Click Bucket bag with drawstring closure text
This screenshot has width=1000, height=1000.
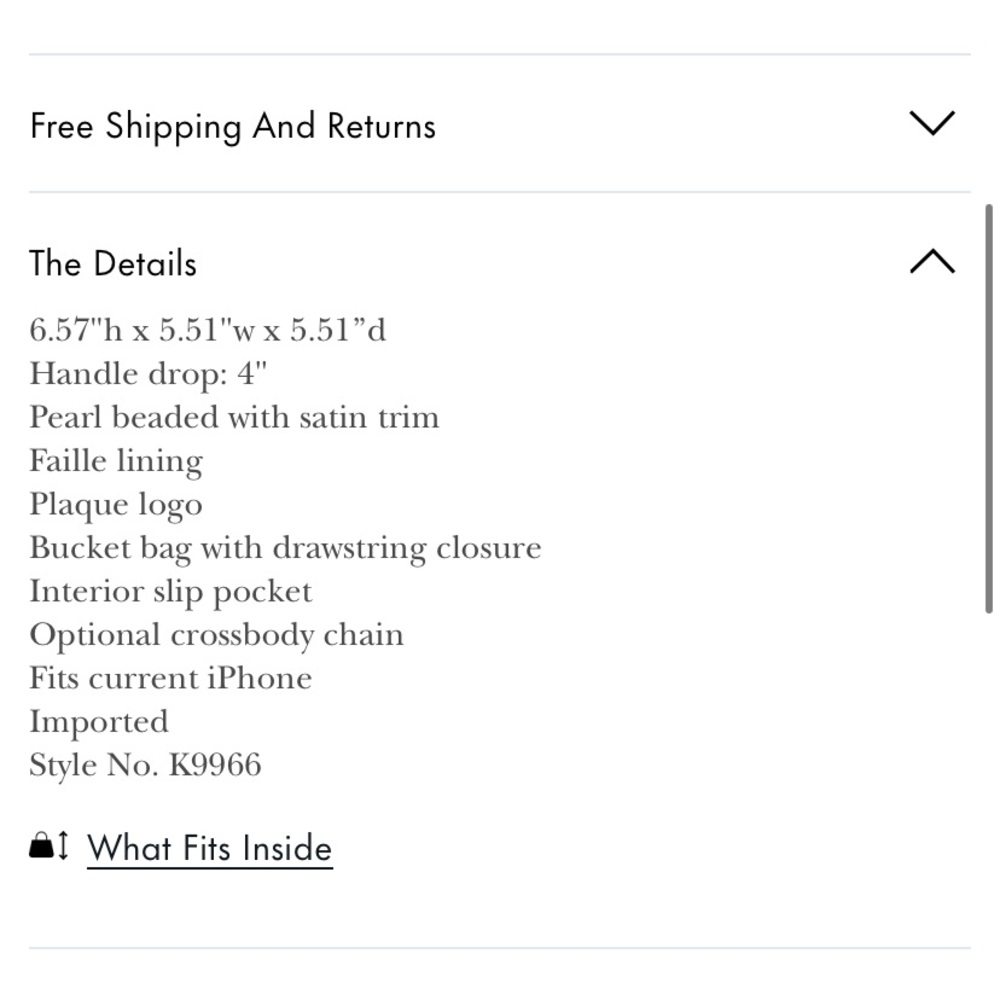pyautogui.click(x=285, y=548)
